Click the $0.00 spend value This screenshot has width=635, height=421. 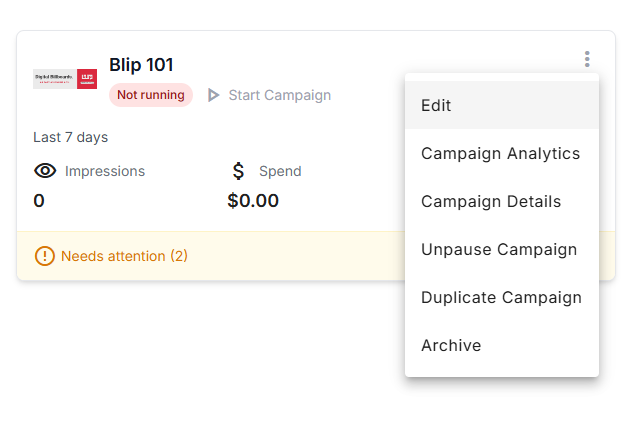pyautogui.click(x=253, y=201)
